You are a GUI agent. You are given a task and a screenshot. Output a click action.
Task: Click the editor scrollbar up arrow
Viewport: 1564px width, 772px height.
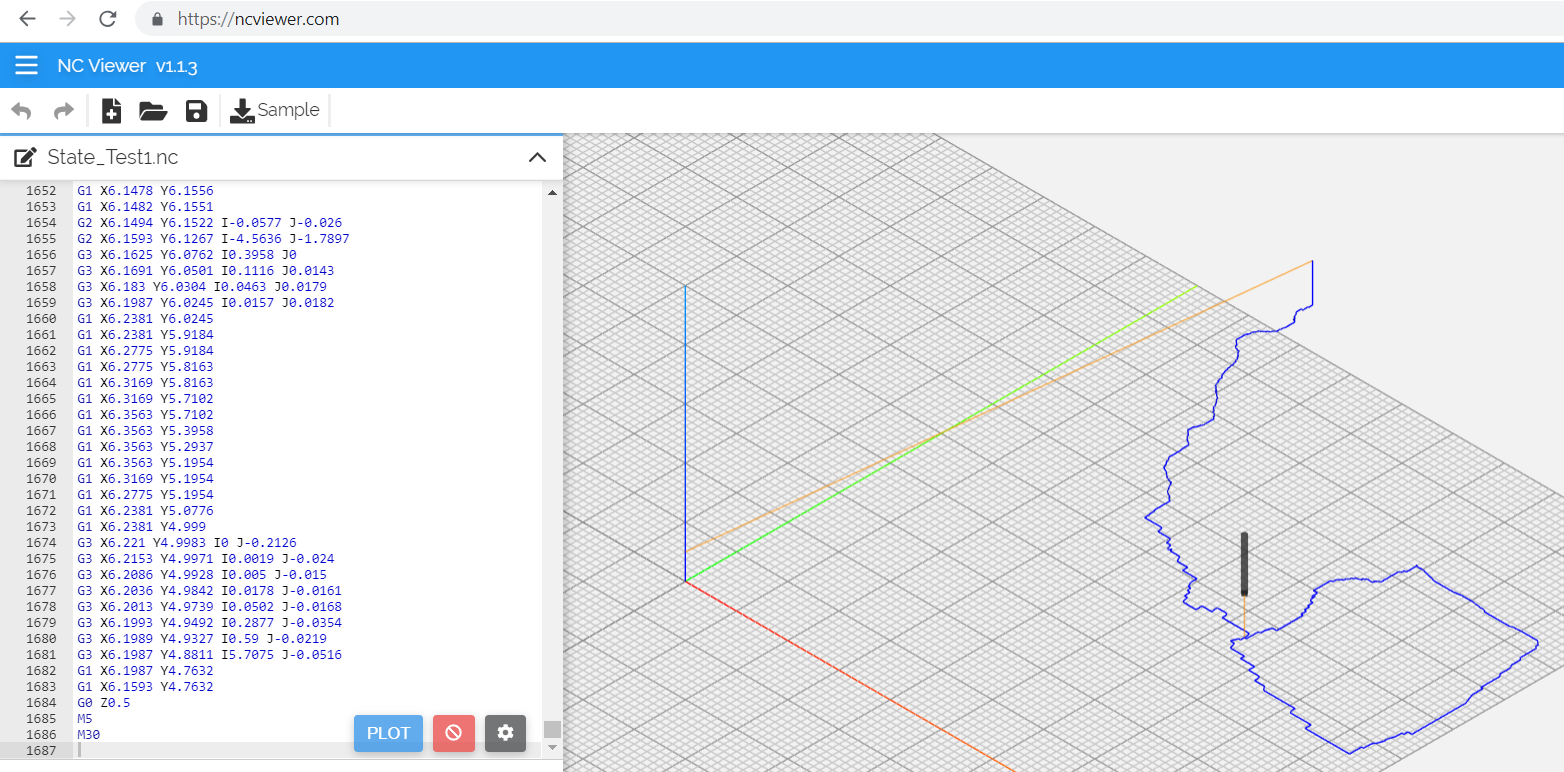pos(552,192)
